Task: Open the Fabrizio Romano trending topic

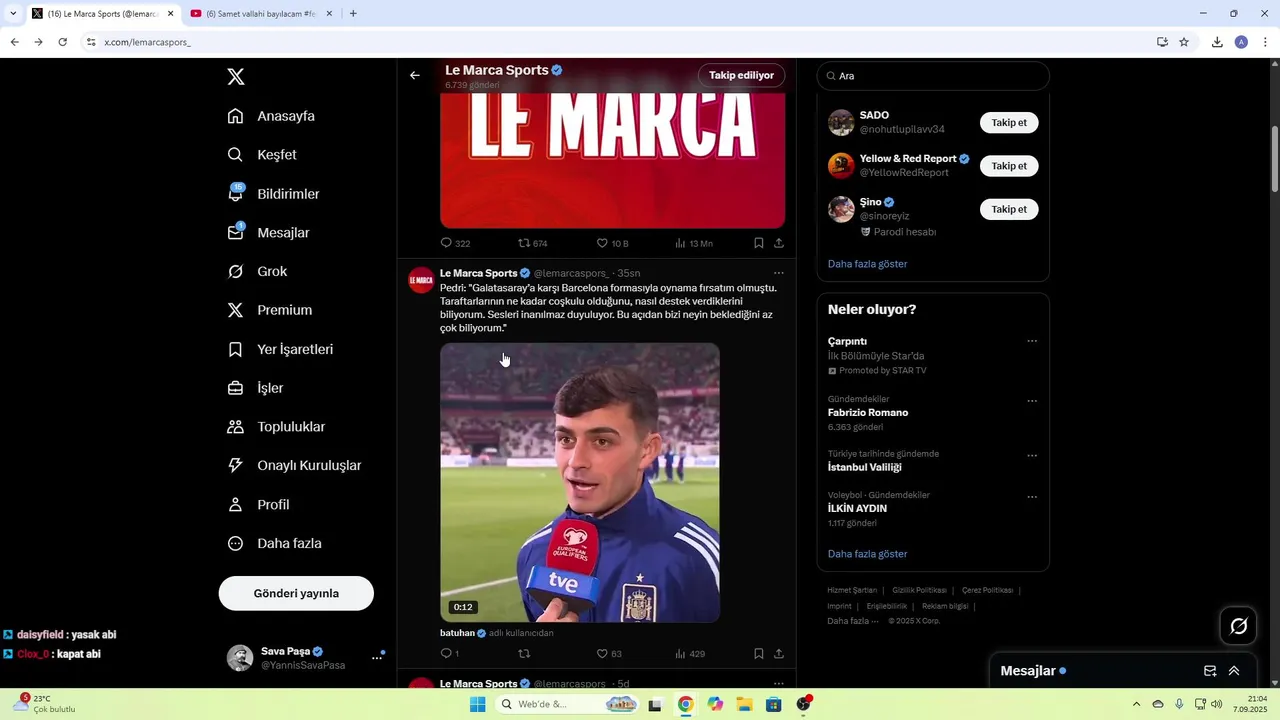Action: (x=868, y=413)
